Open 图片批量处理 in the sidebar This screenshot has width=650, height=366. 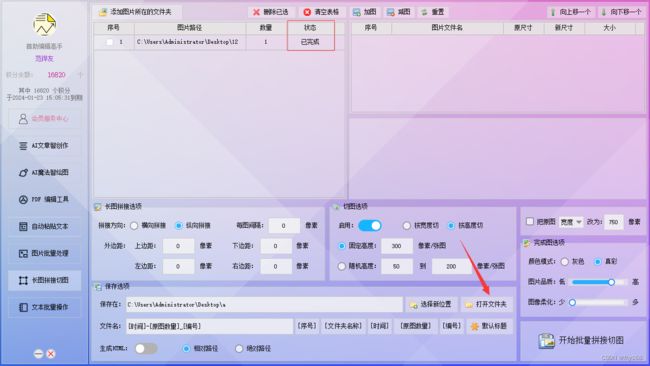[44, 253]
